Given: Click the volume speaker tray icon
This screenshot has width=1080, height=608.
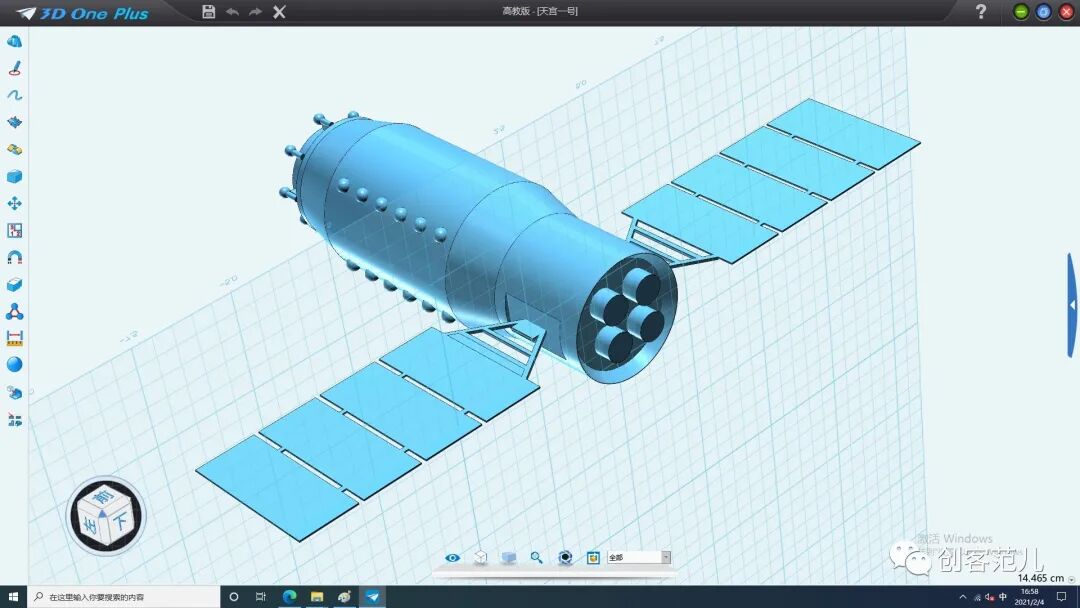Looking at the screenshot, I should tap(989, 597).
